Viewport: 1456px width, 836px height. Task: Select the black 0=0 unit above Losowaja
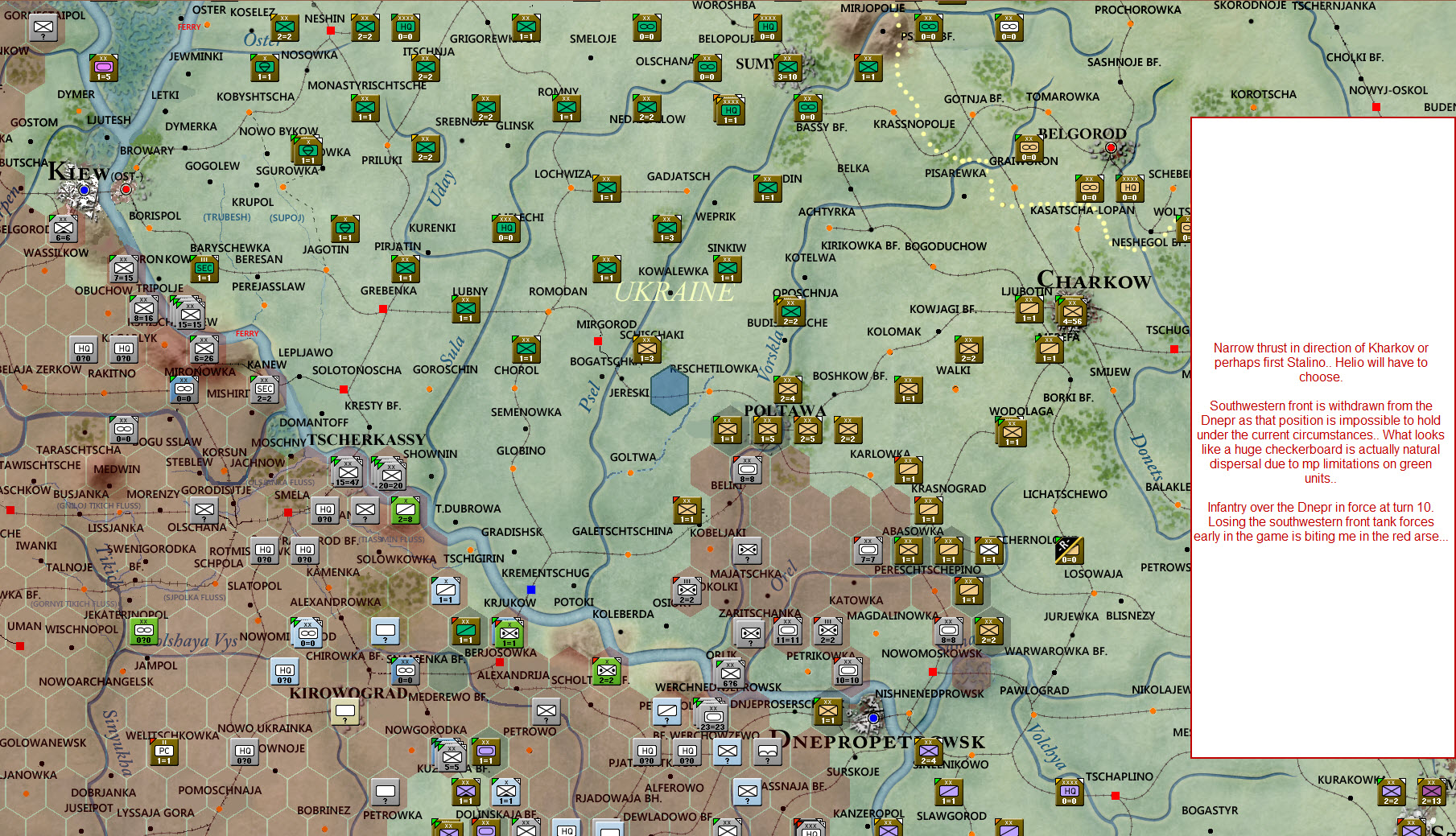click(x=1069, y=550)
